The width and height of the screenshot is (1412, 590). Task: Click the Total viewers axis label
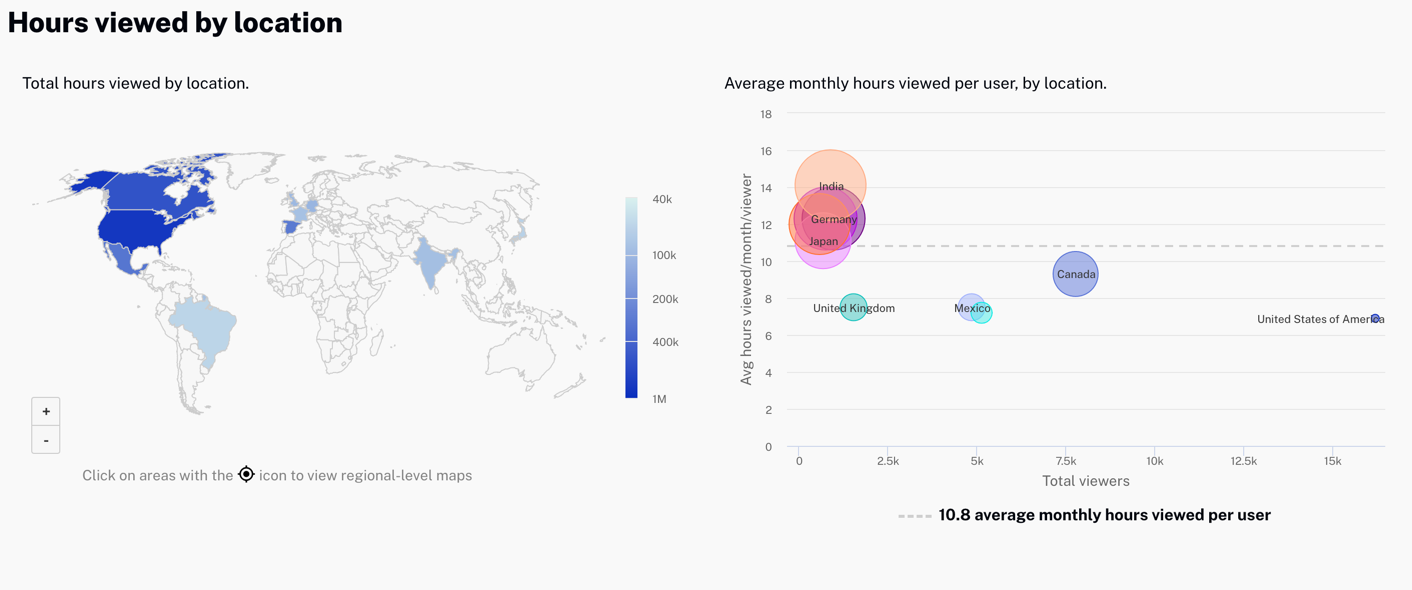[1086, 480]
